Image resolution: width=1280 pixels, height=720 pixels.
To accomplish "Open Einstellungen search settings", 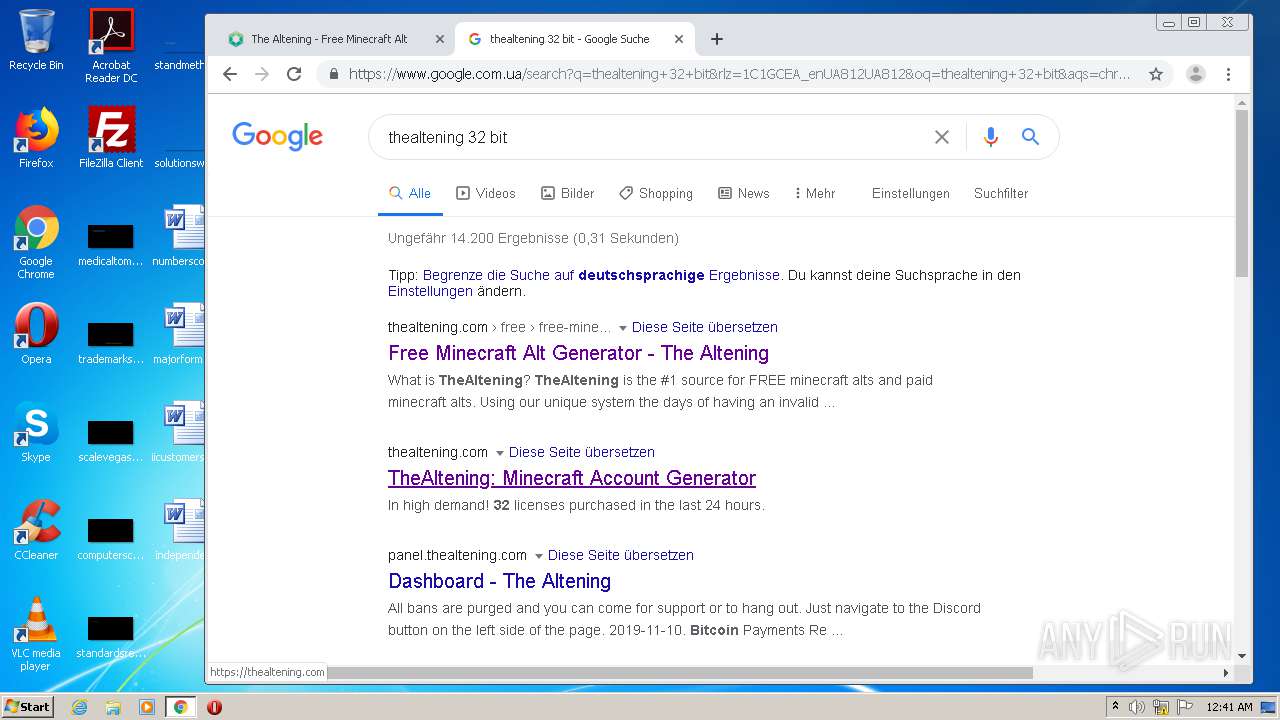I will (911, 193).
